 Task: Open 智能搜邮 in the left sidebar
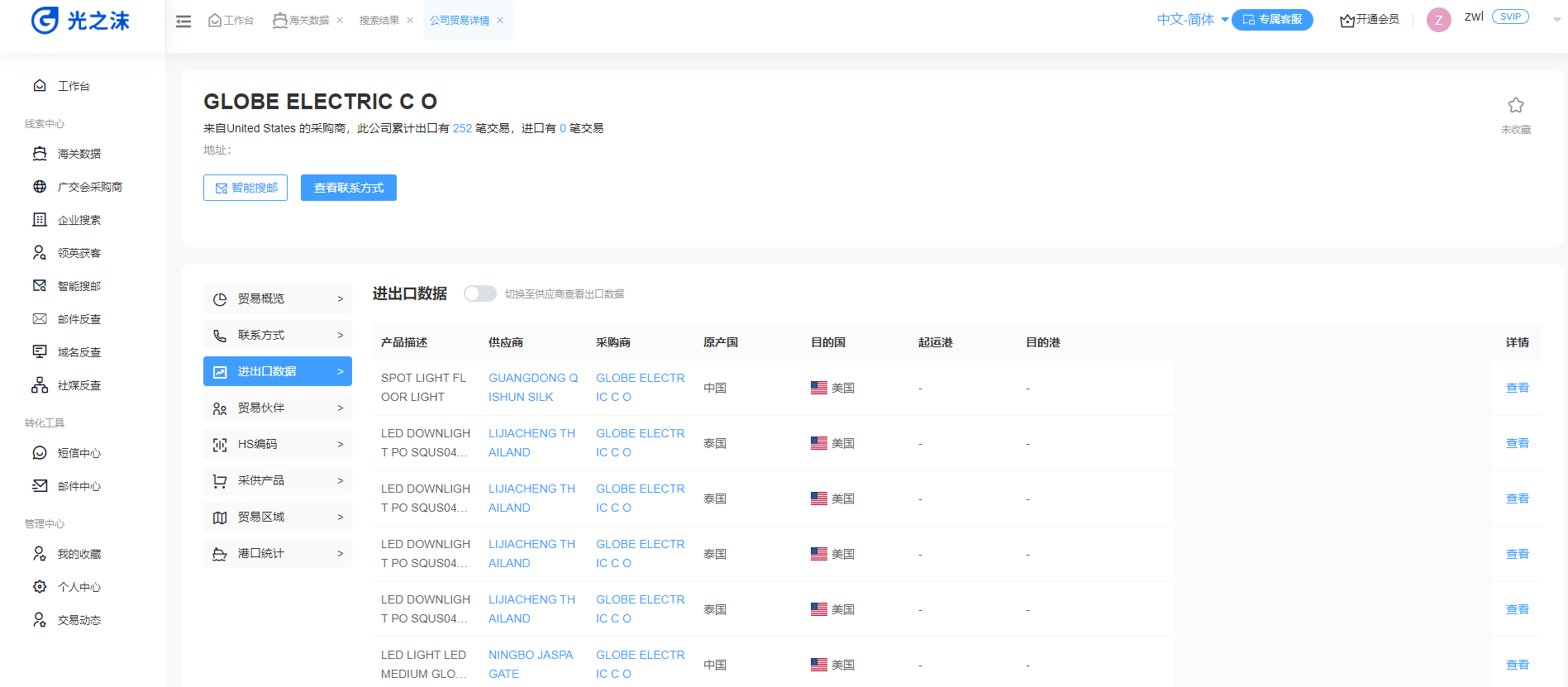(79, 286)
